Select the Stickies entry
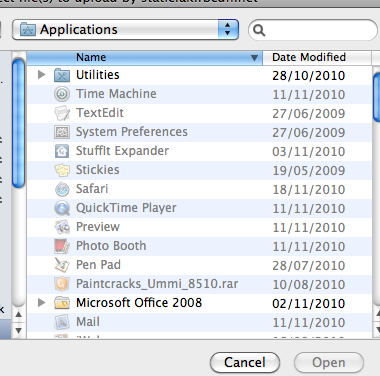 pyautogui.click(x=98, y=170)
